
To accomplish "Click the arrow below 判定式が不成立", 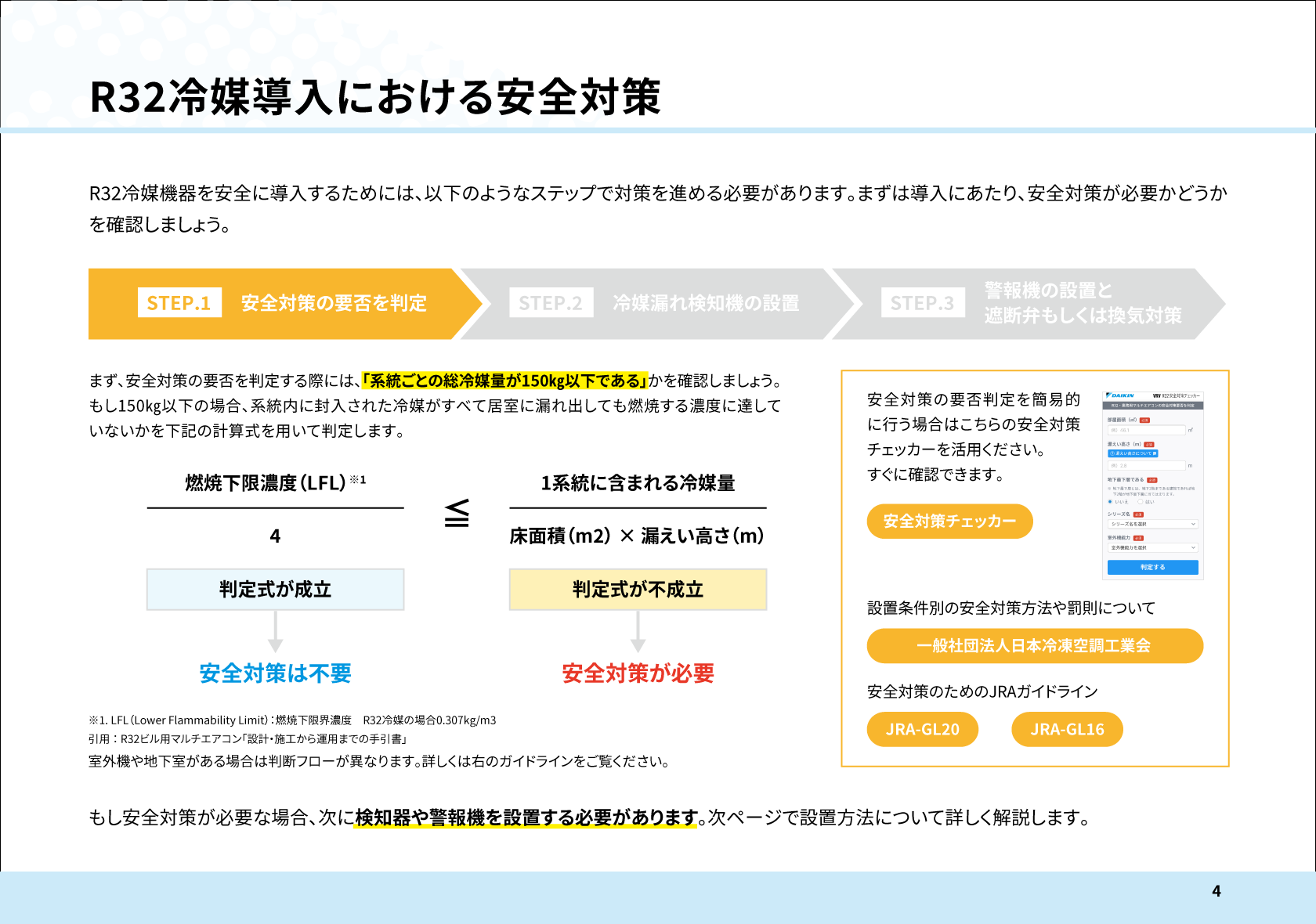I will (x=638, y=632).
